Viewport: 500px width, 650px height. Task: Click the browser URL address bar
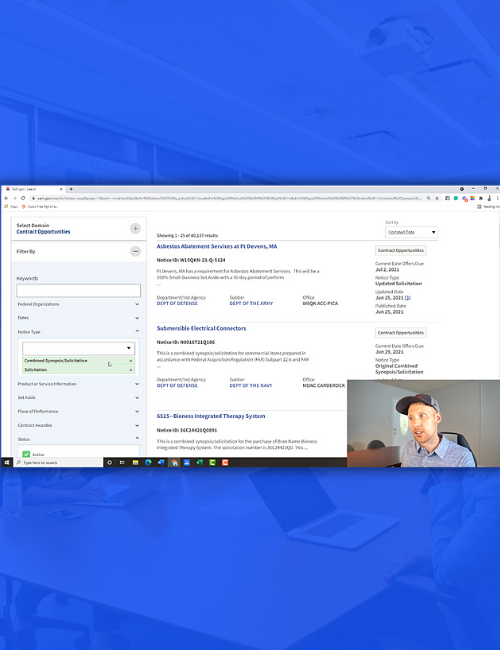tap(228, 198)
